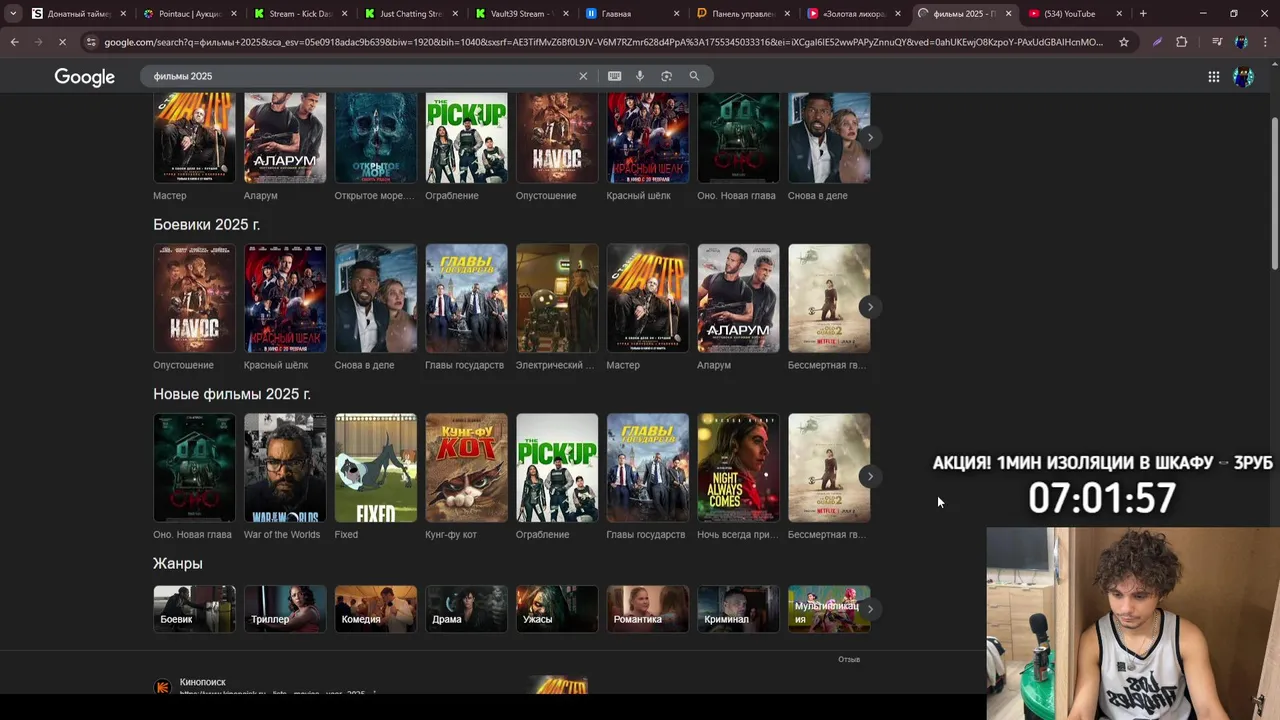1280x720 pixels.
Task: Switch to the Донатный таймер tab
Action: point(78,14)
